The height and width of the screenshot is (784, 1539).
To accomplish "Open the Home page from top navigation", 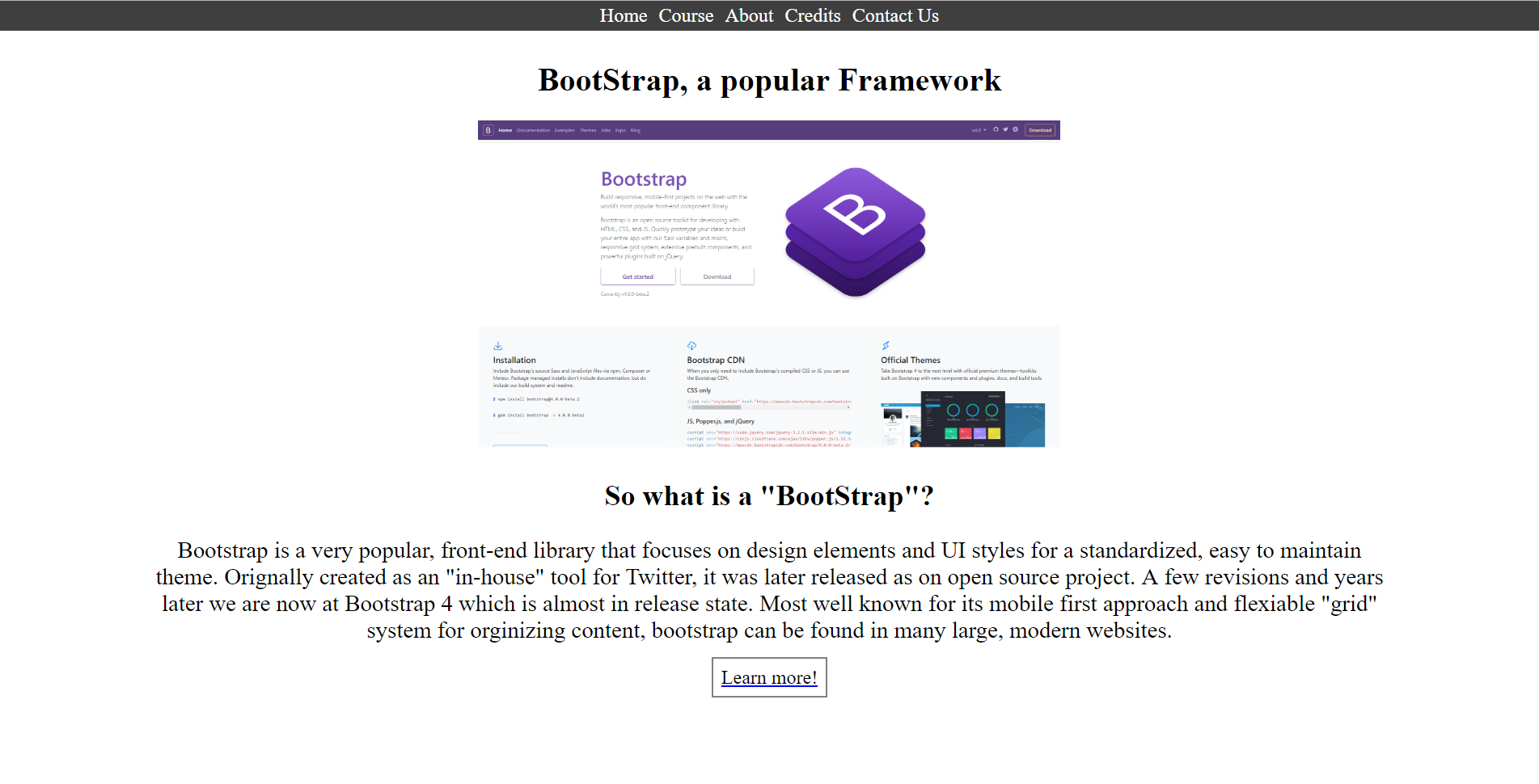I will 623,16.
